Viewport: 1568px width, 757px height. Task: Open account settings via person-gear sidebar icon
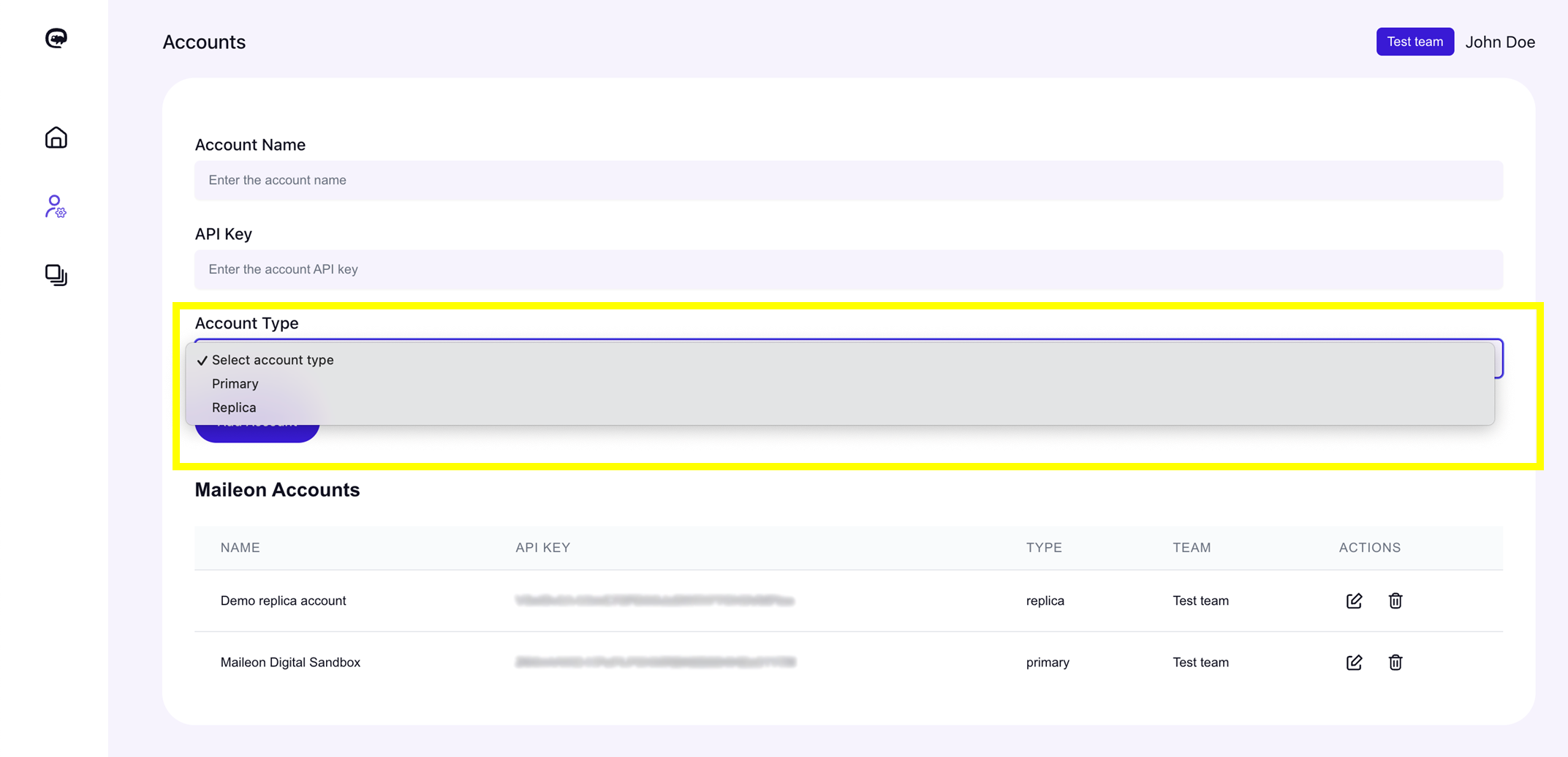56,208
